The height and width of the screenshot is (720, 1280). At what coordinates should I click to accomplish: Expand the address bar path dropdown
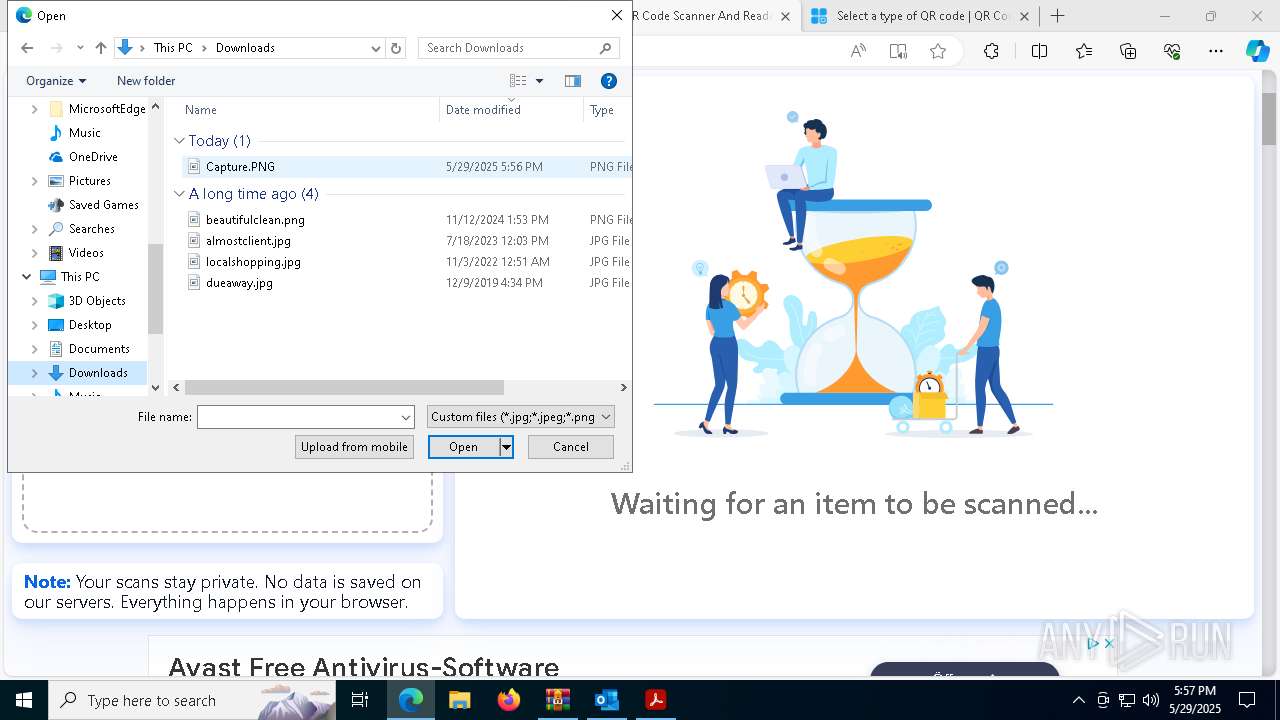(376, 48)
